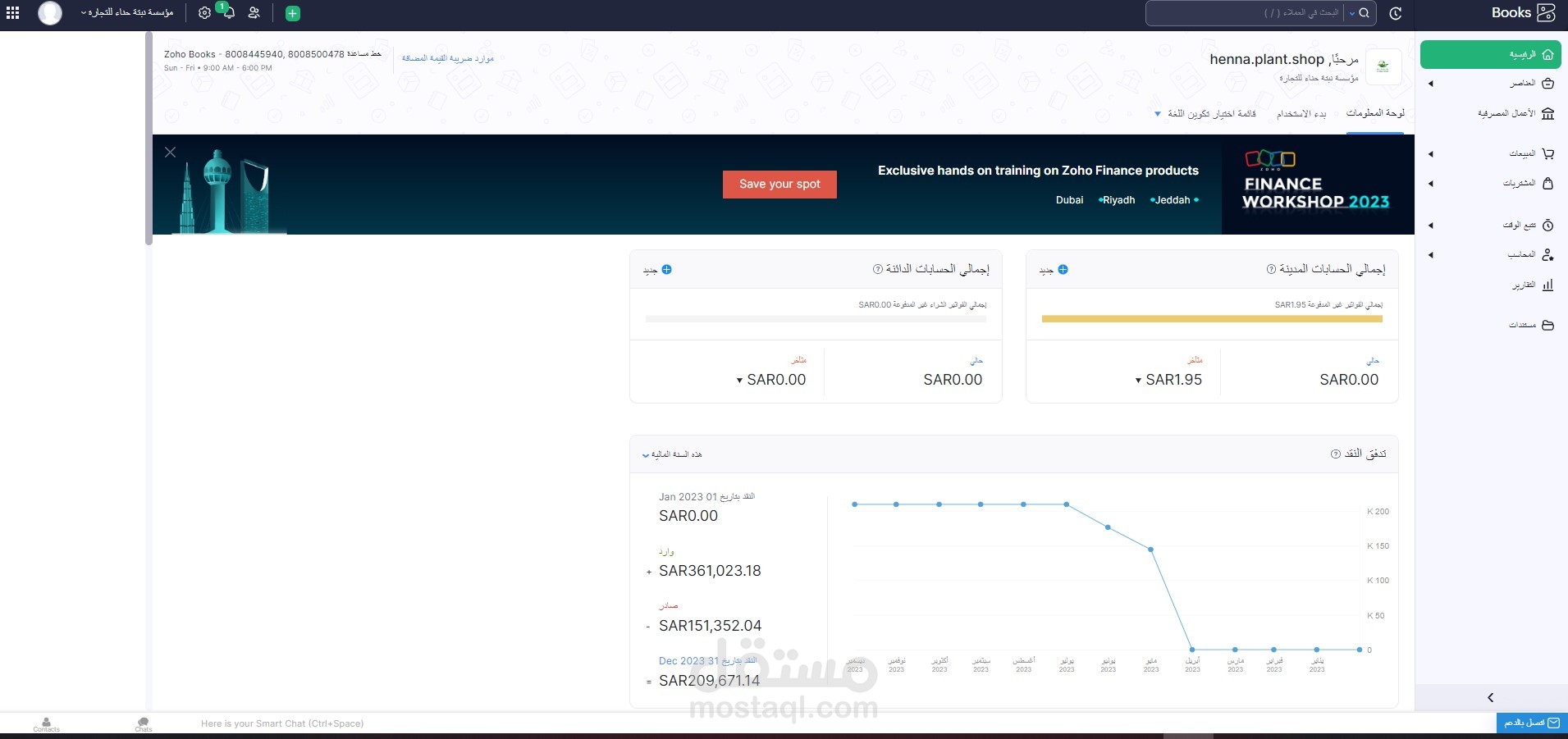Click the Smart Chat input bar
The height and width of the screenshot is (739, 1568).
[281, 723]
